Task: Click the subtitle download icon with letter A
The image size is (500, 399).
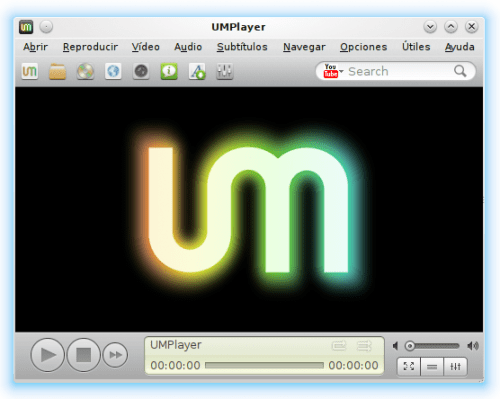Action: (197, 71)
